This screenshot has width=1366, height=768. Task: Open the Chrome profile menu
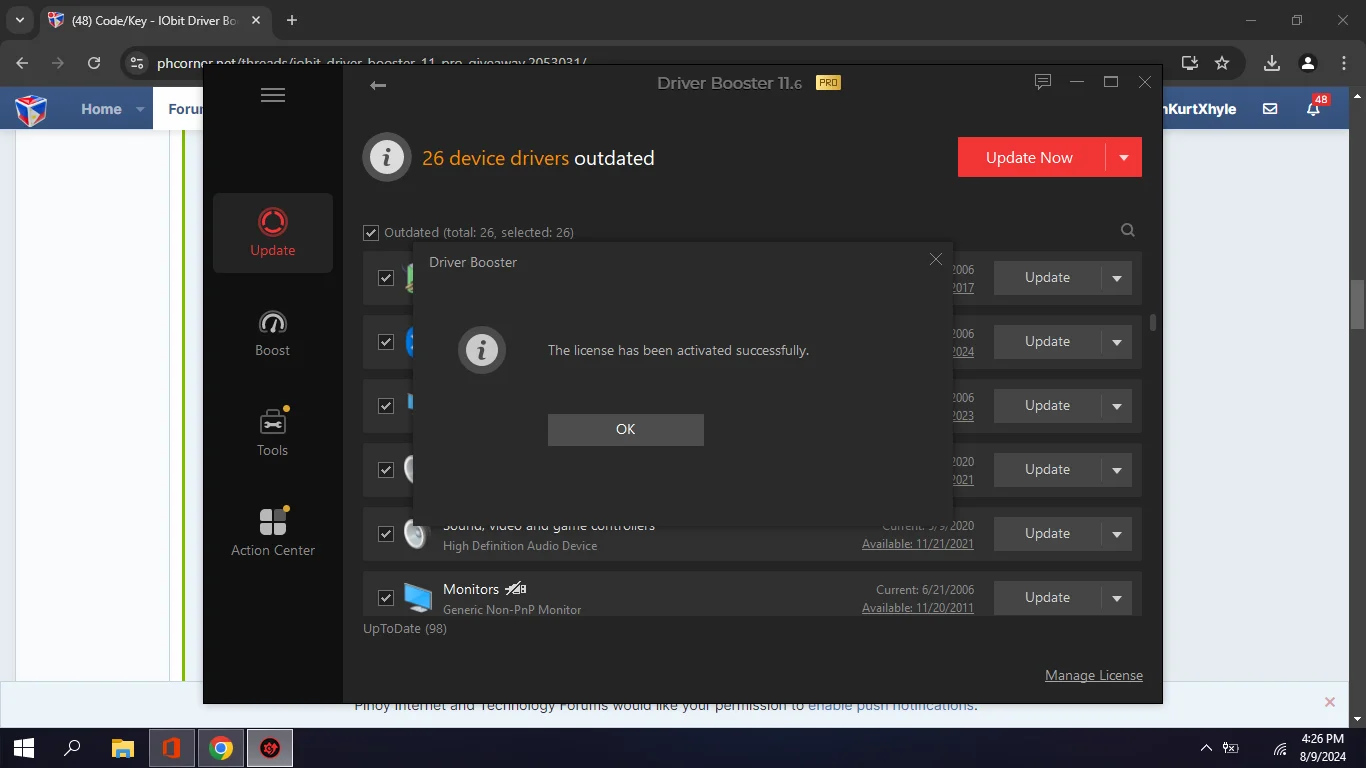coord(1308,62)
